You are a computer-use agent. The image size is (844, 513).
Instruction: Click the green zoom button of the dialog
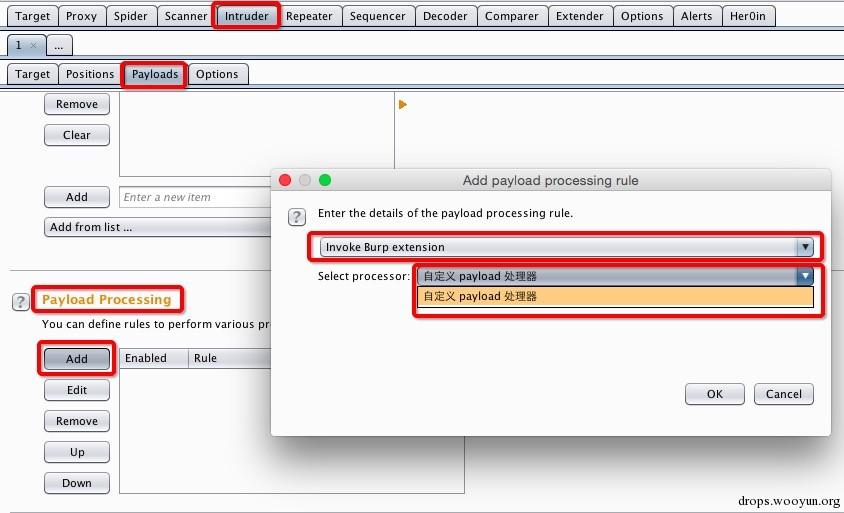[325, 180]
